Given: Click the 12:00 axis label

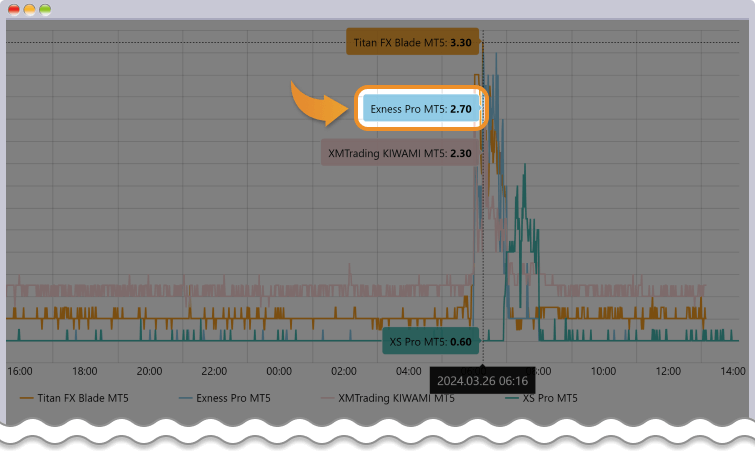Looking at the screenshot, I should coord(668,371).
